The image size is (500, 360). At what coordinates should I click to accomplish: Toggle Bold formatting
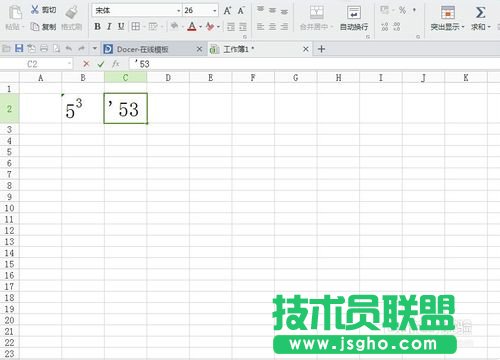pyautogui.click(x=97, y=26)
